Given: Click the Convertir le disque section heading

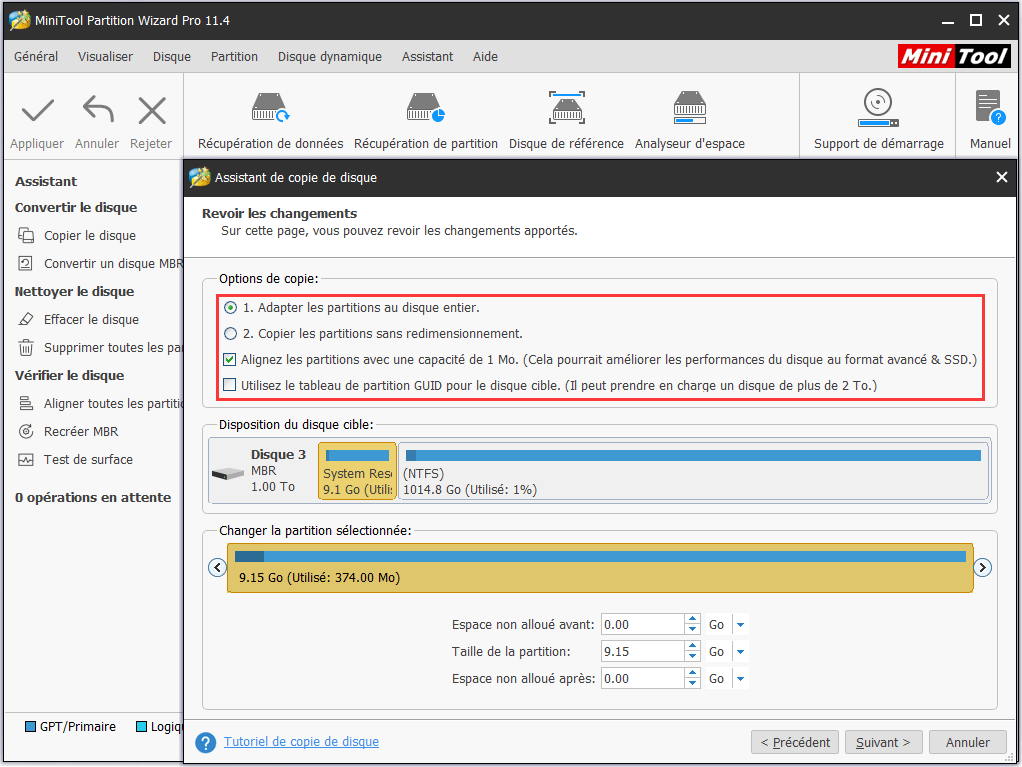Looking at the screenshot, I should (76, 207).
